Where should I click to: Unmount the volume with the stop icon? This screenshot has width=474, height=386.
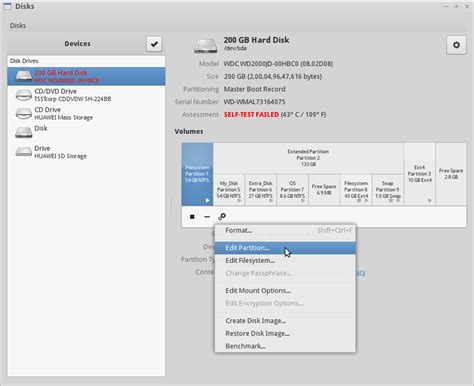[x=192, y=217]
